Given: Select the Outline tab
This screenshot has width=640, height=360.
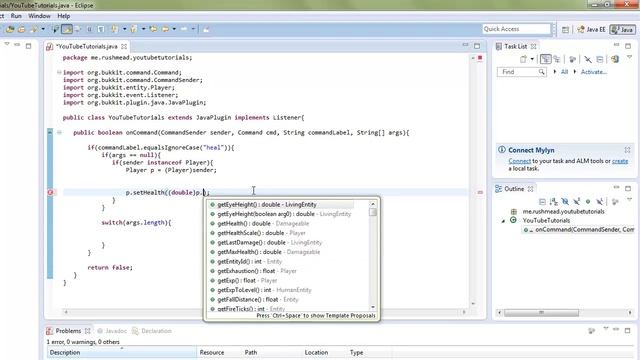Looking at the screenshot, I should pyautogui.click(x=514, y=189).
